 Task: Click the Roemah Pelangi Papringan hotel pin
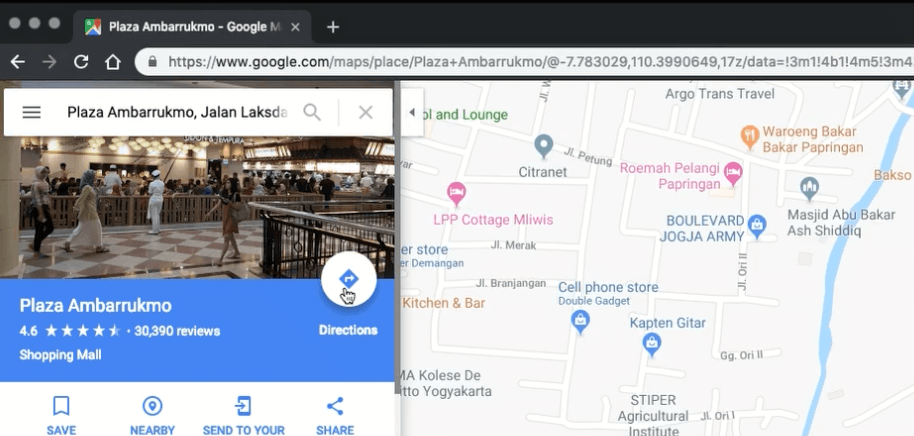[733, 174]
